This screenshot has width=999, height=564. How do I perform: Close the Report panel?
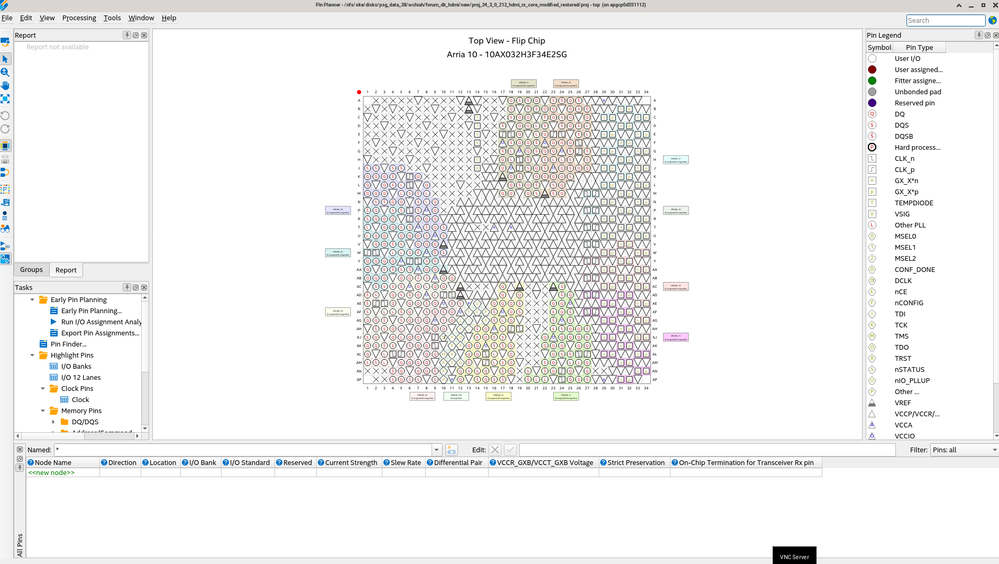click(144, 35)
